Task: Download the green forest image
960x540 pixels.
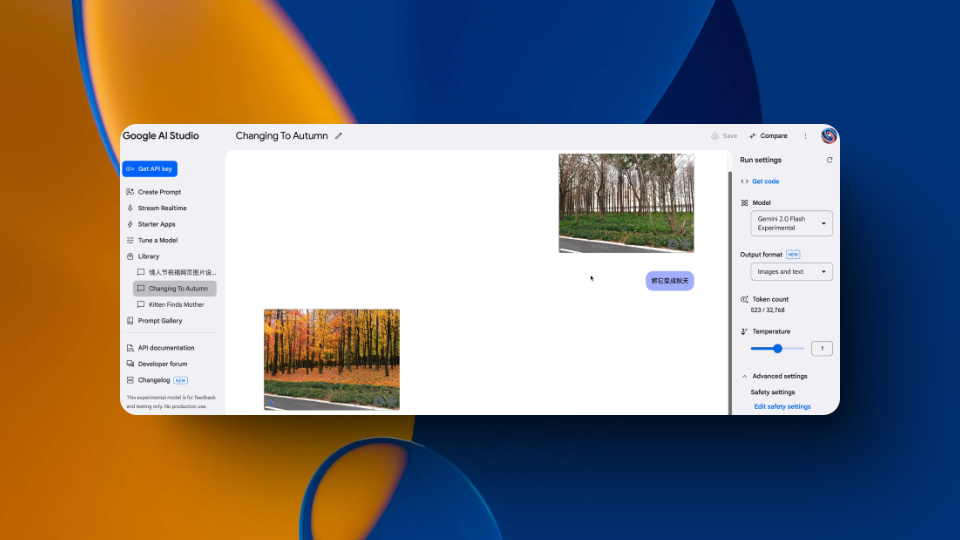Action: 673,243
